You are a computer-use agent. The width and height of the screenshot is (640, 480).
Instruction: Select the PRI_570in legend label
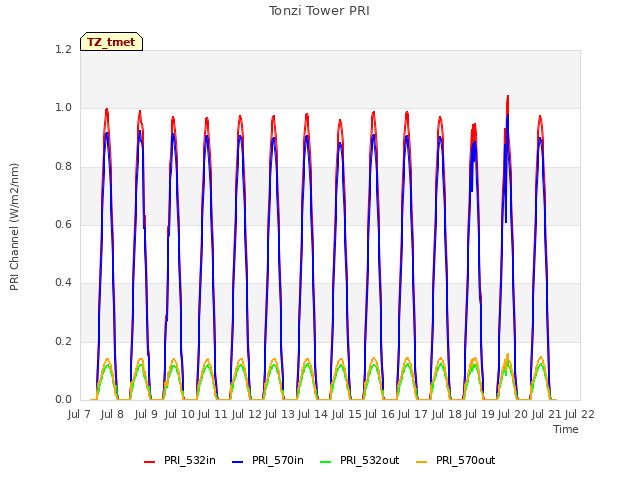[278, 460]
